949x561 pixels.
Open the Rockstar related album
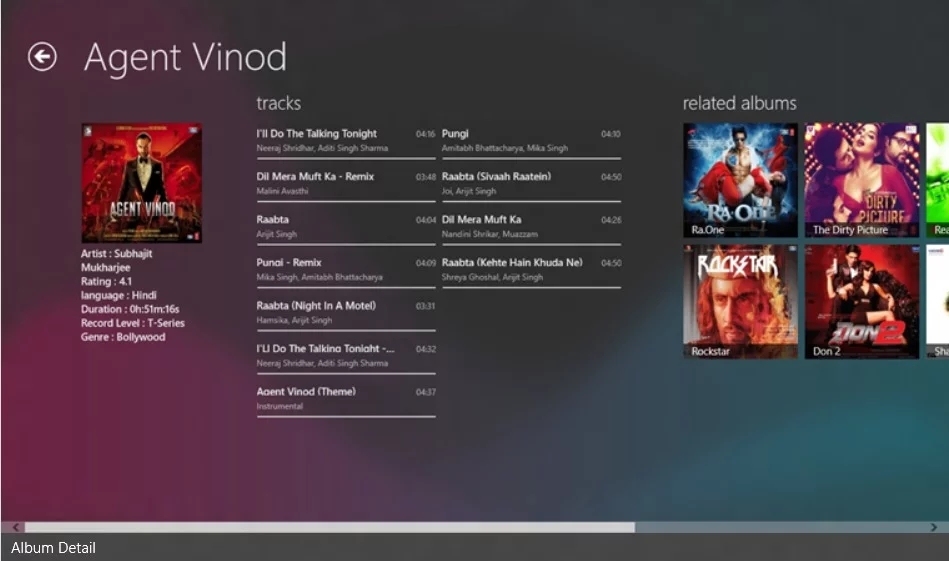click(740, 301)
